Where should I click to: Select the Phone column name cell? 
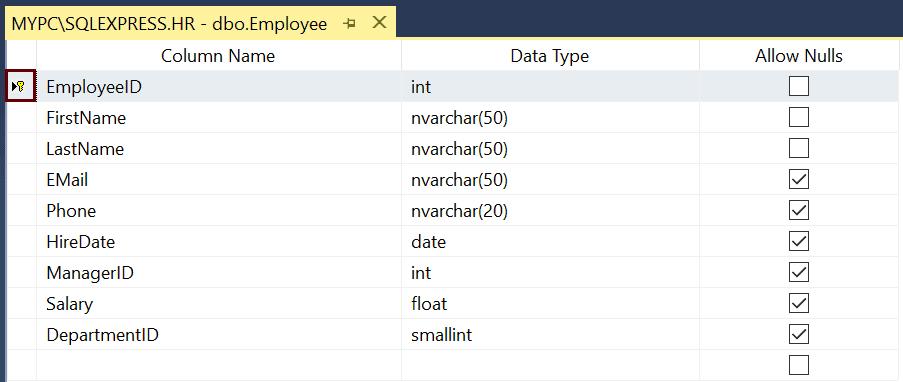219,210
